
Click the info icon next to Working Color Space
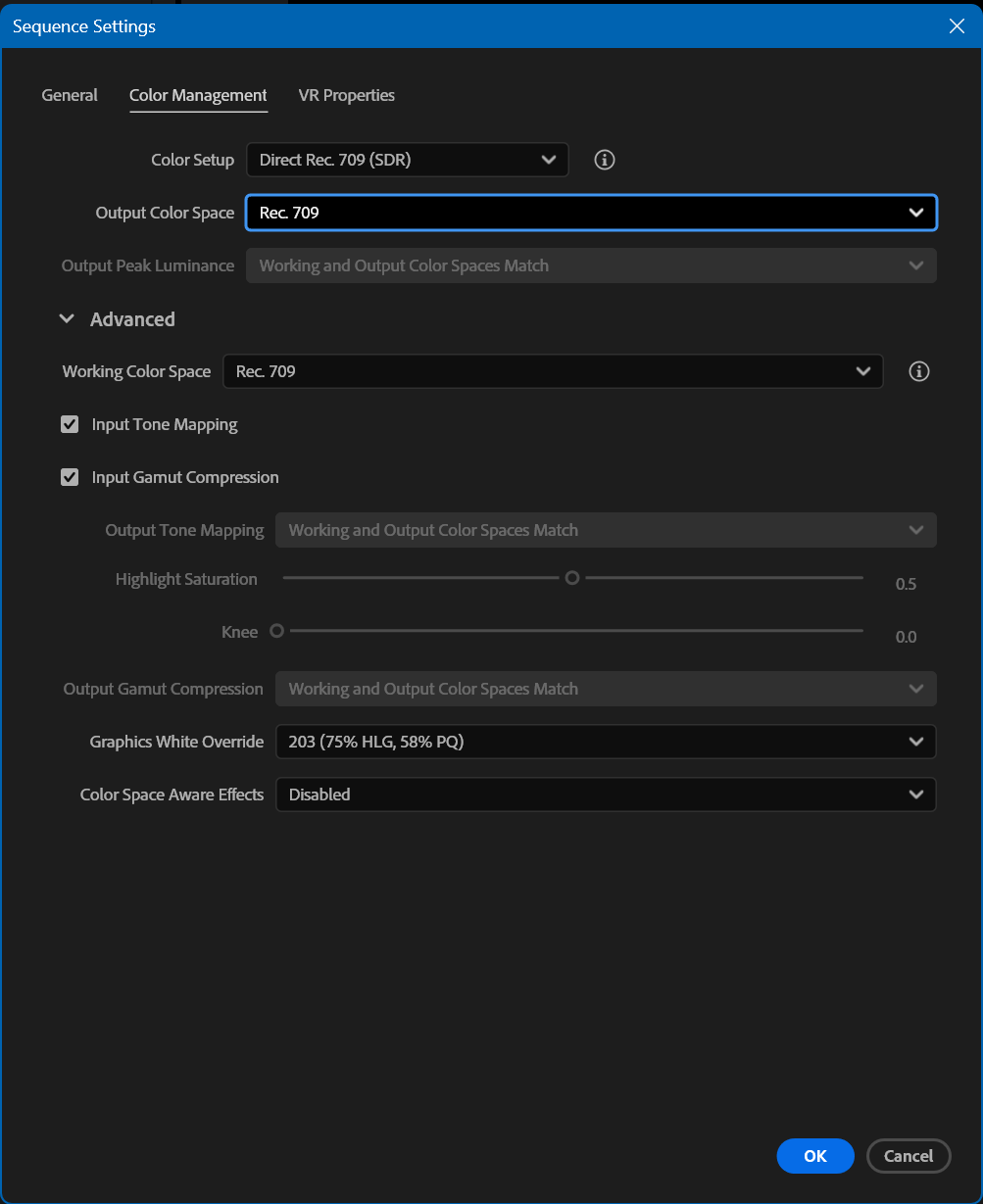(x=918, y=371)
